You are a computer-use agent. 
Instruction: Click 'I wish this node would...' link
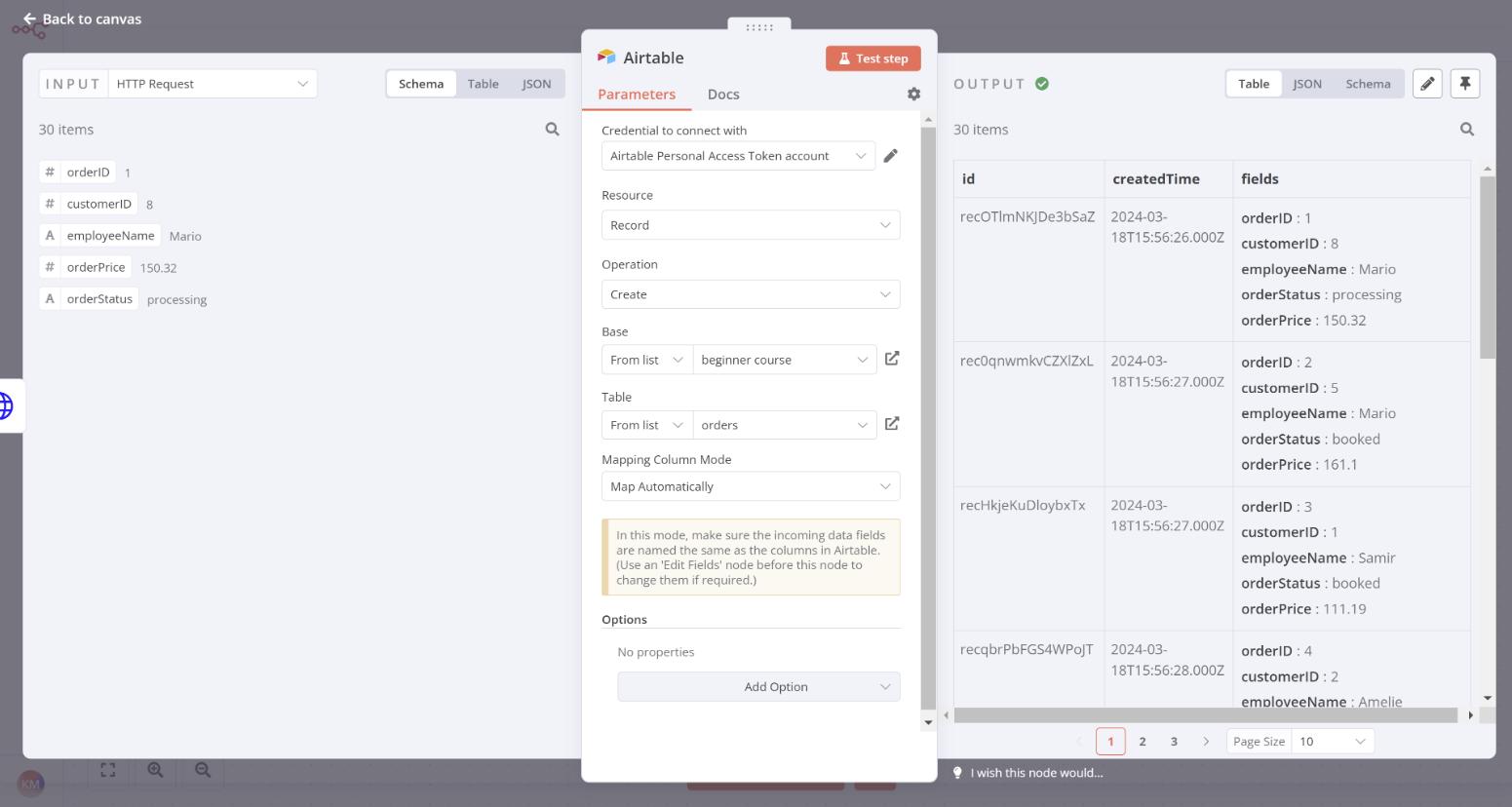pos(1036,773)
